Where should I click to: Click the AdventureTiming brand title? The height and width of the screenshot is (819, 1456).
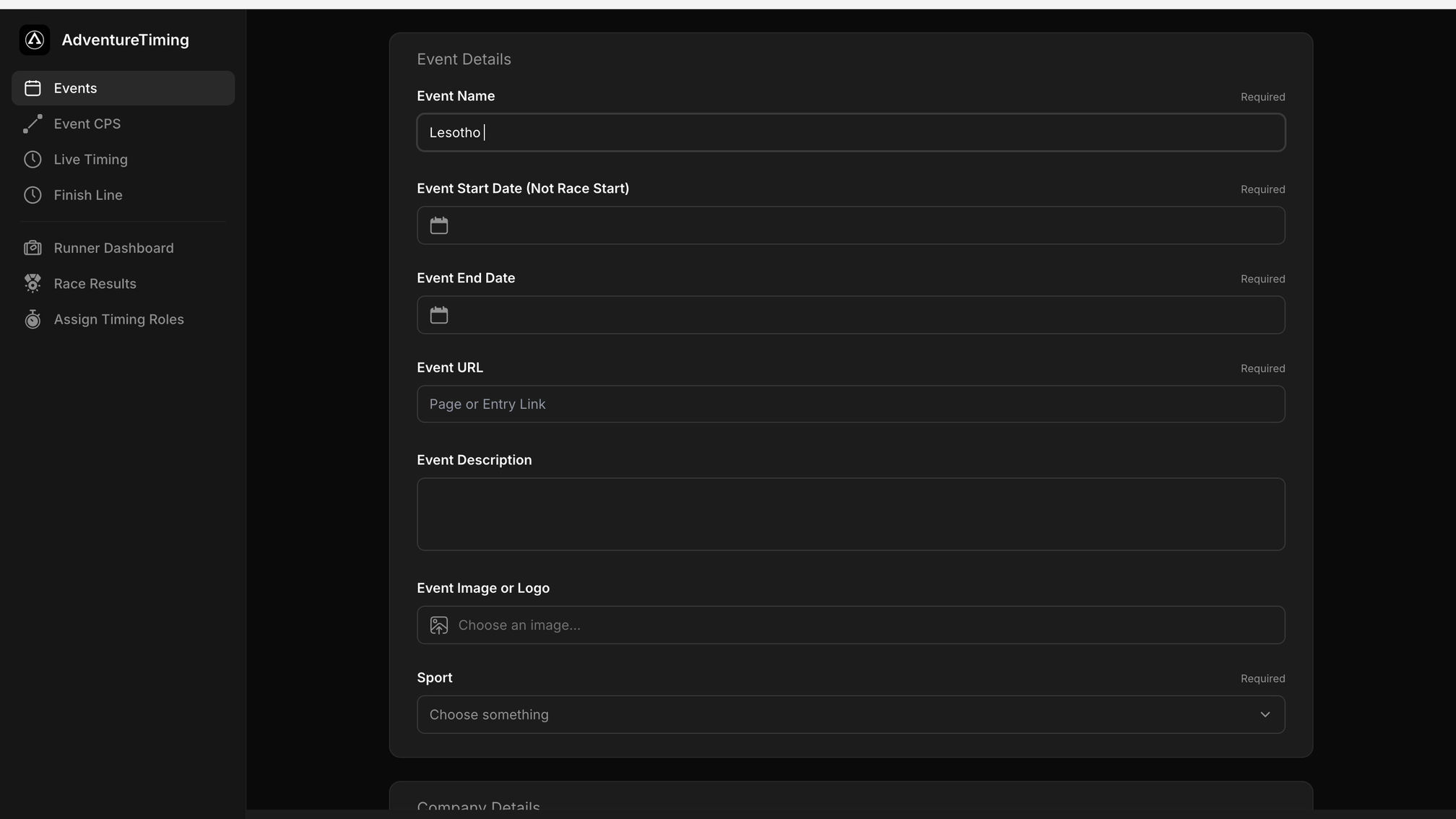point(125,40)
